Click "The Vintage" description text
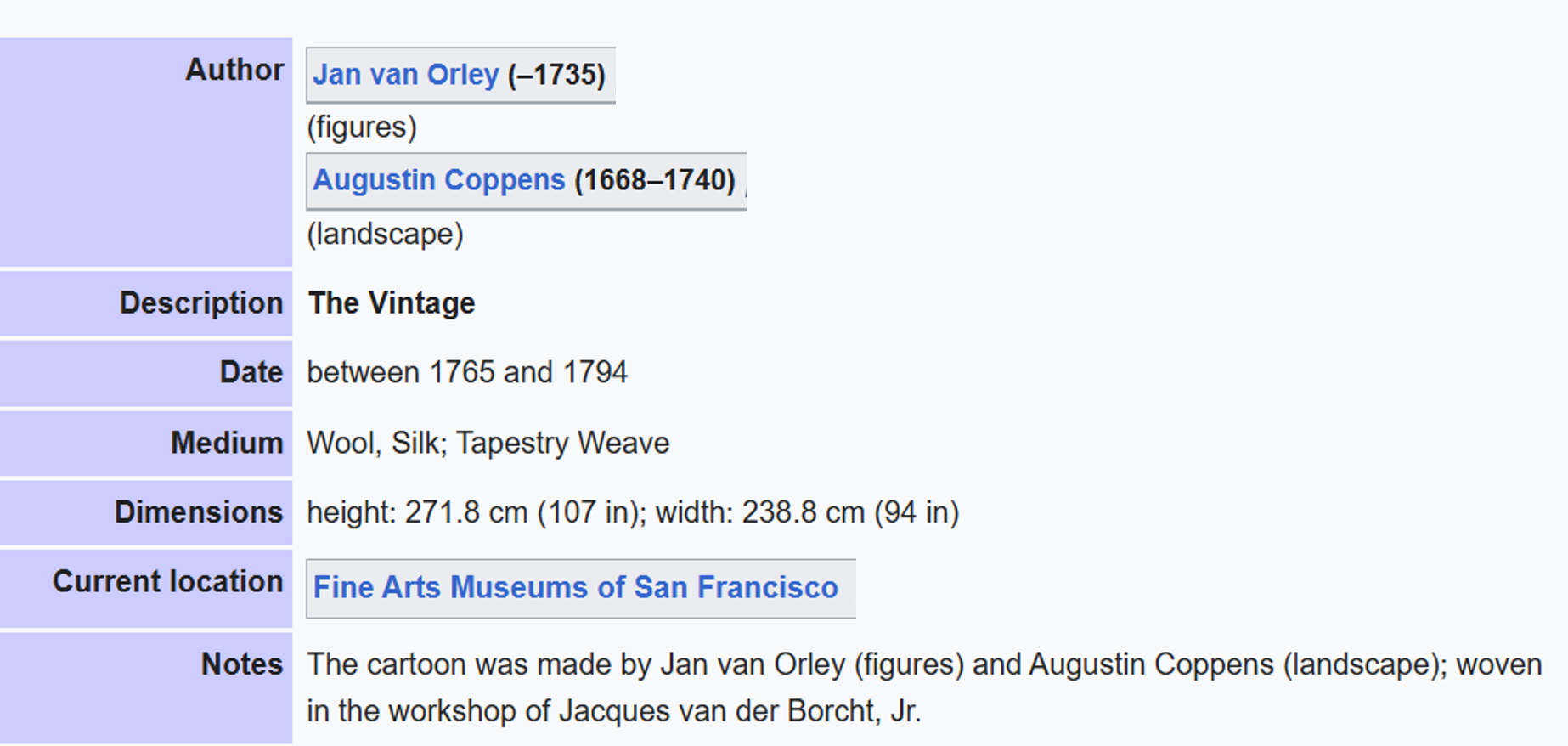The image size is (1568, 746). (392, 303)
